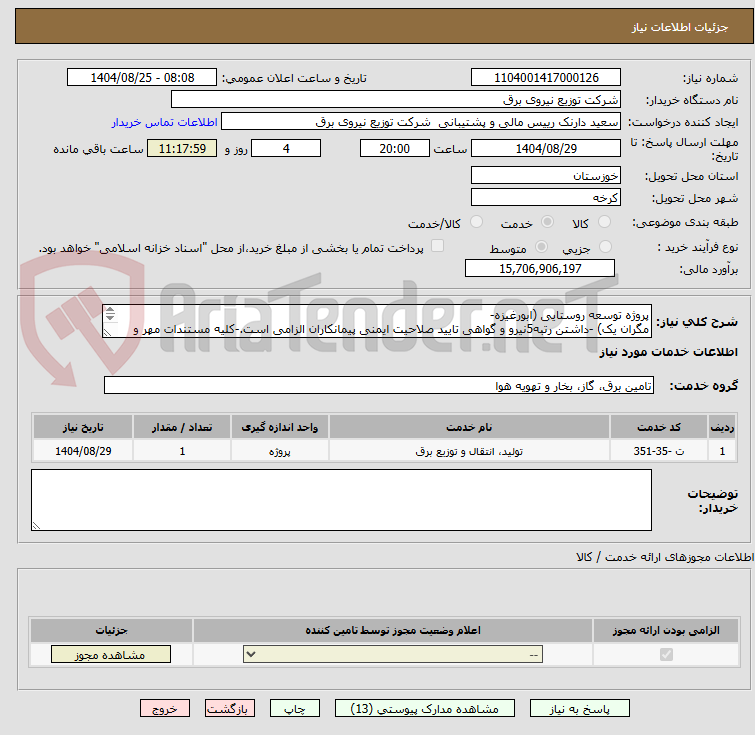Select the 'کالا' radio button
The height and width of the screenshot is (735, 755).
(604, 222)
